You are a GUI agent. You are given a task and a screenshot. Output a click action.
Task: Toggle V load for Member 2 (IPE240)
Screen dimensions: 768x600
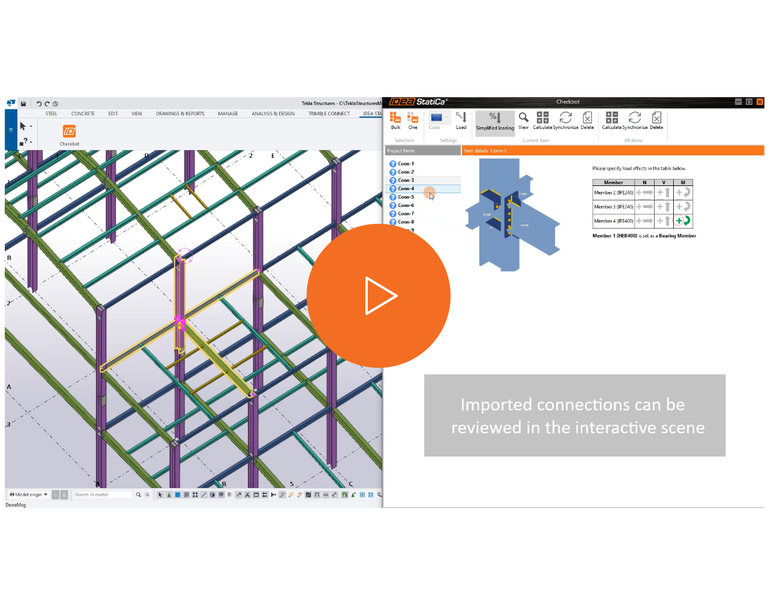pos(664,192)
